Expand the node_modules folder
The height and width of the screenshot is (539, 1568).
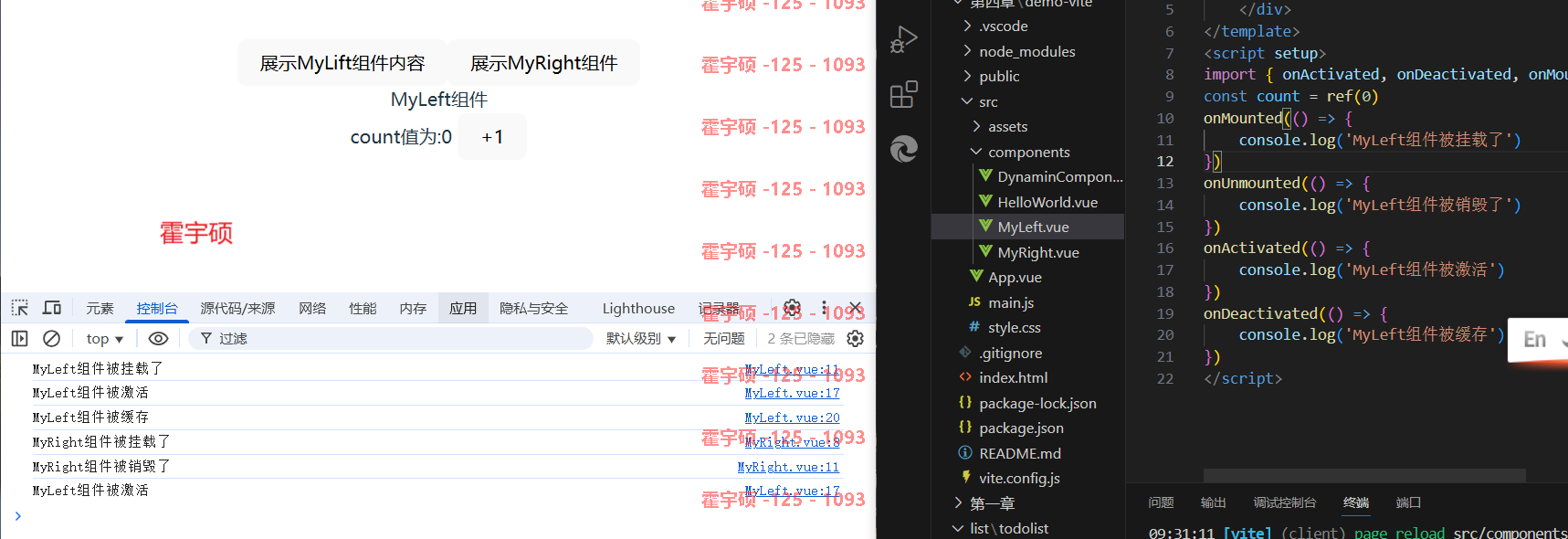pyautogui.click(x=1028, y=51)
